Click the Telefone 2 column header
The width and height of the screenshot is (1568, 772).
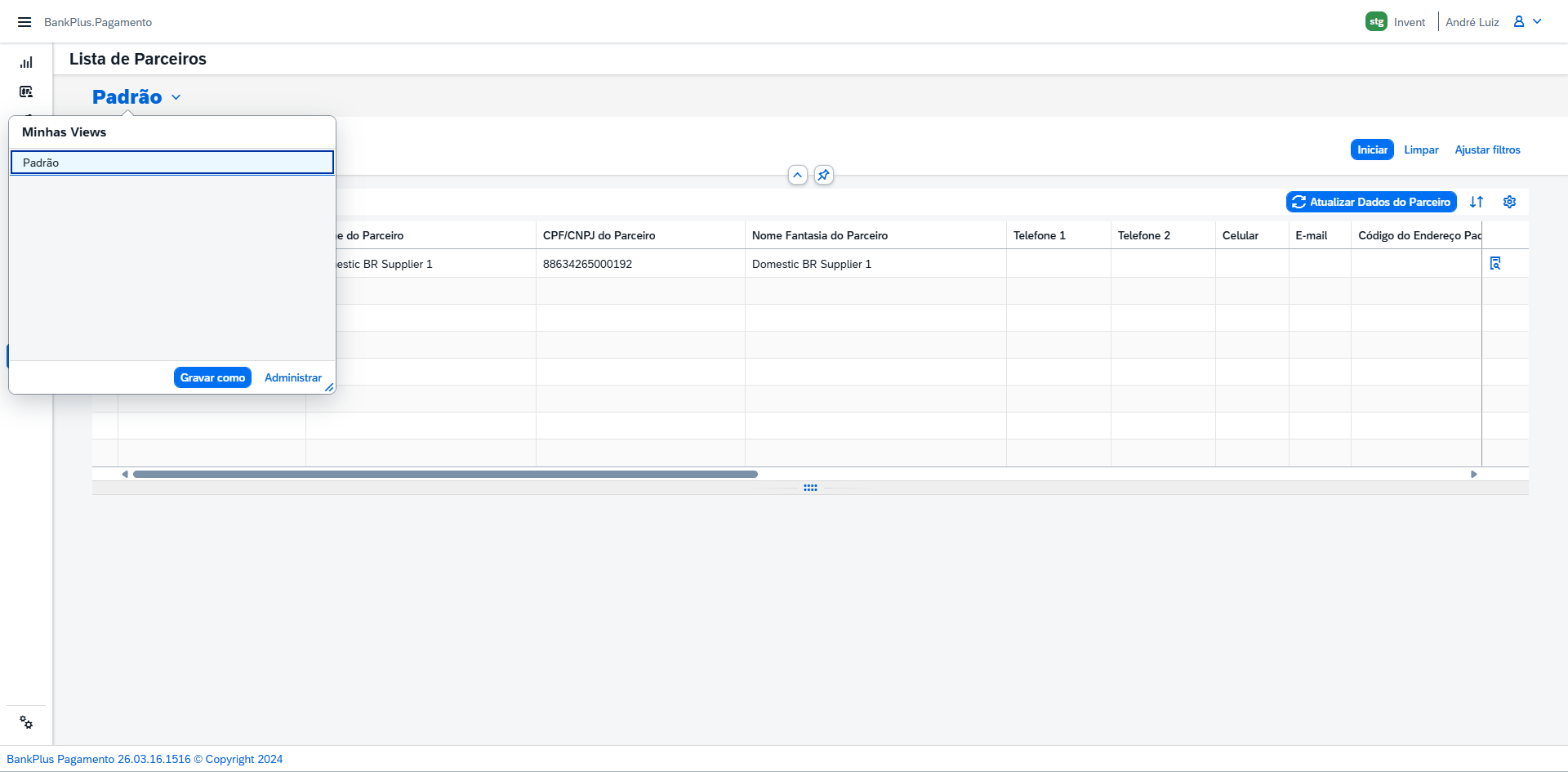(x=1163, y=235)
